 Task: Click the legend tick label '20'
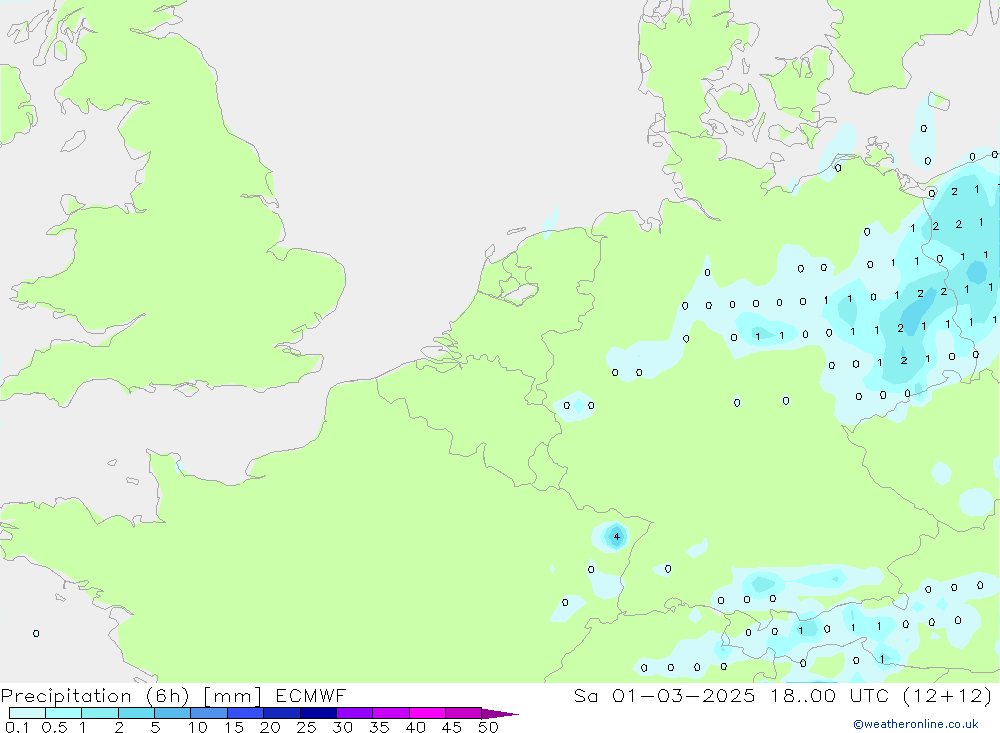(x=270, y=727)
